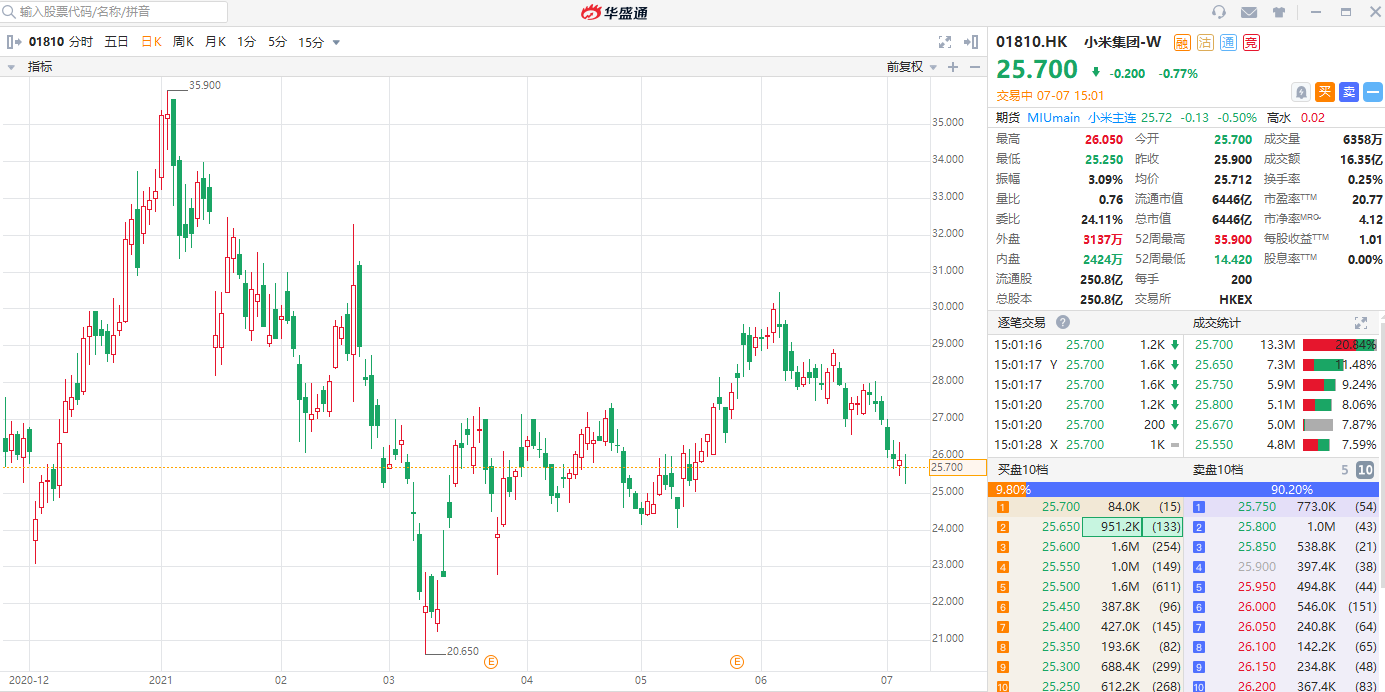
Task: Open the messages envelope icon
Action: 1249,12
